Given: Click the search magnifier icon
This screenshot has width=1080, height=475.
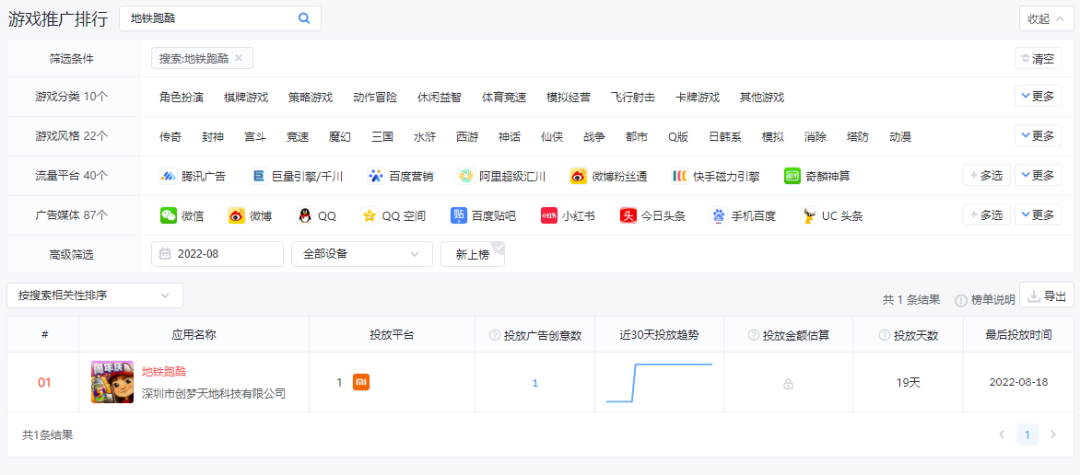Looking at the screenshot, I should click(304, 19).
